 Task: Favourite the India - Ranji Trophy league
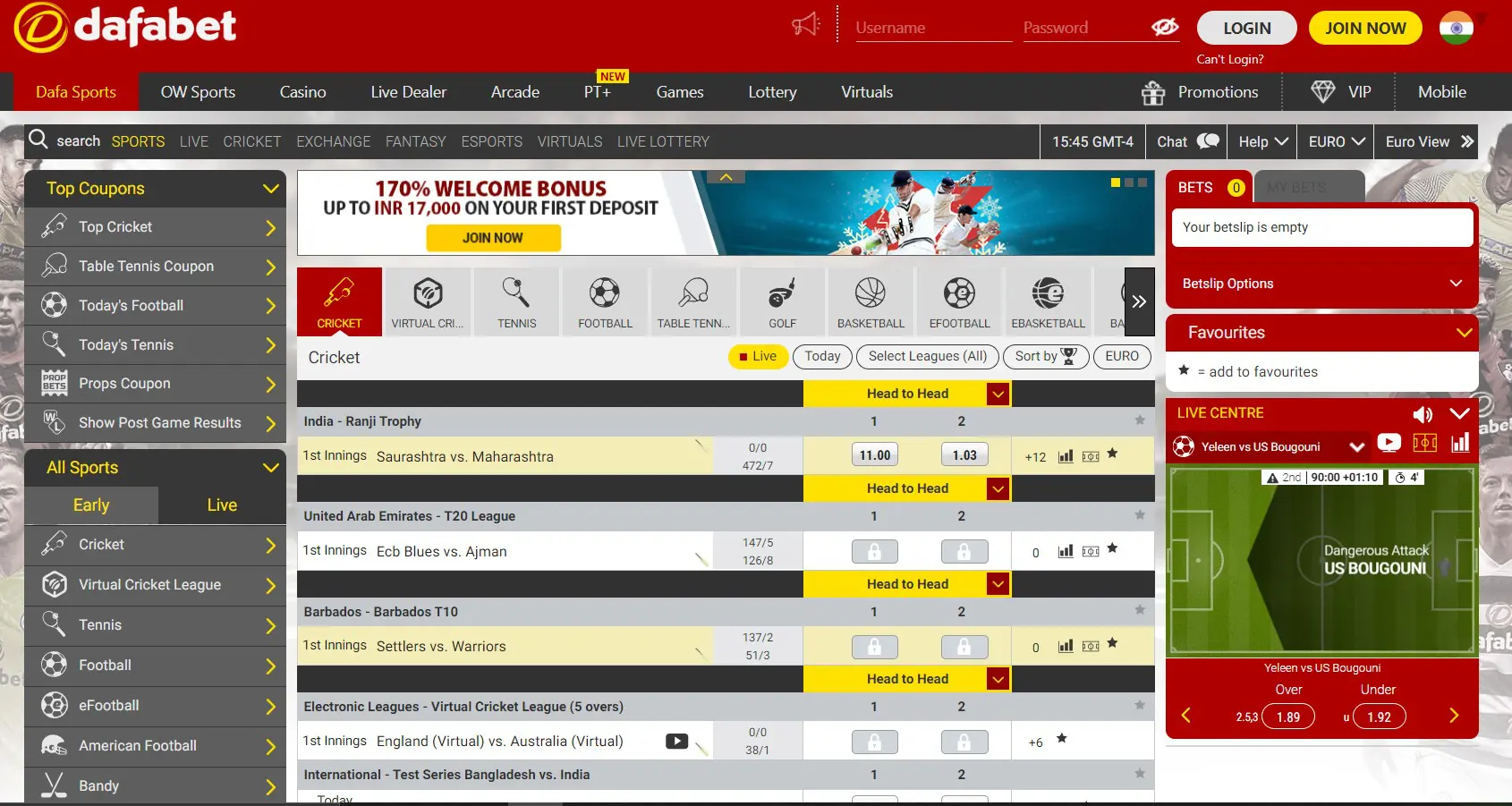[x=1140, y=420]
